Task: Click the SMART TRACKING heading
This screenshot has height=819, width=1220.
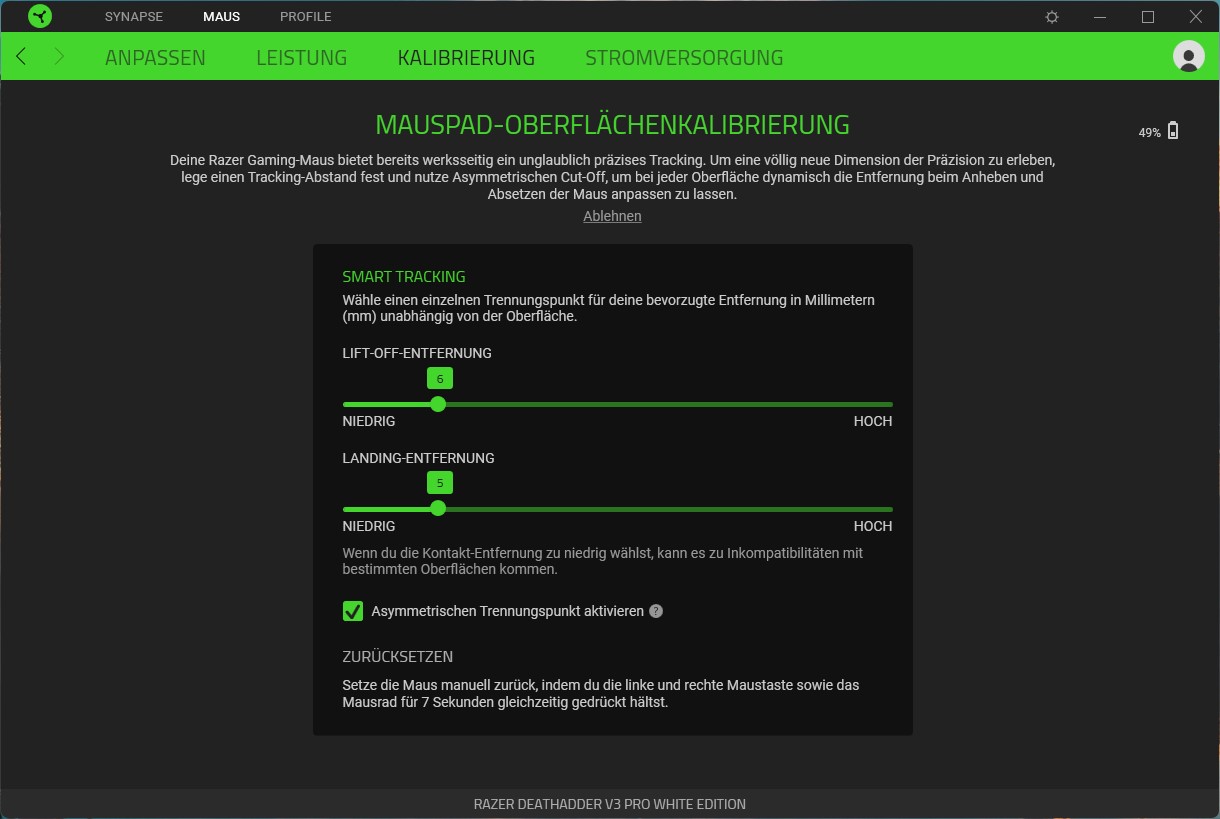Action: click(x=404, y=277)
